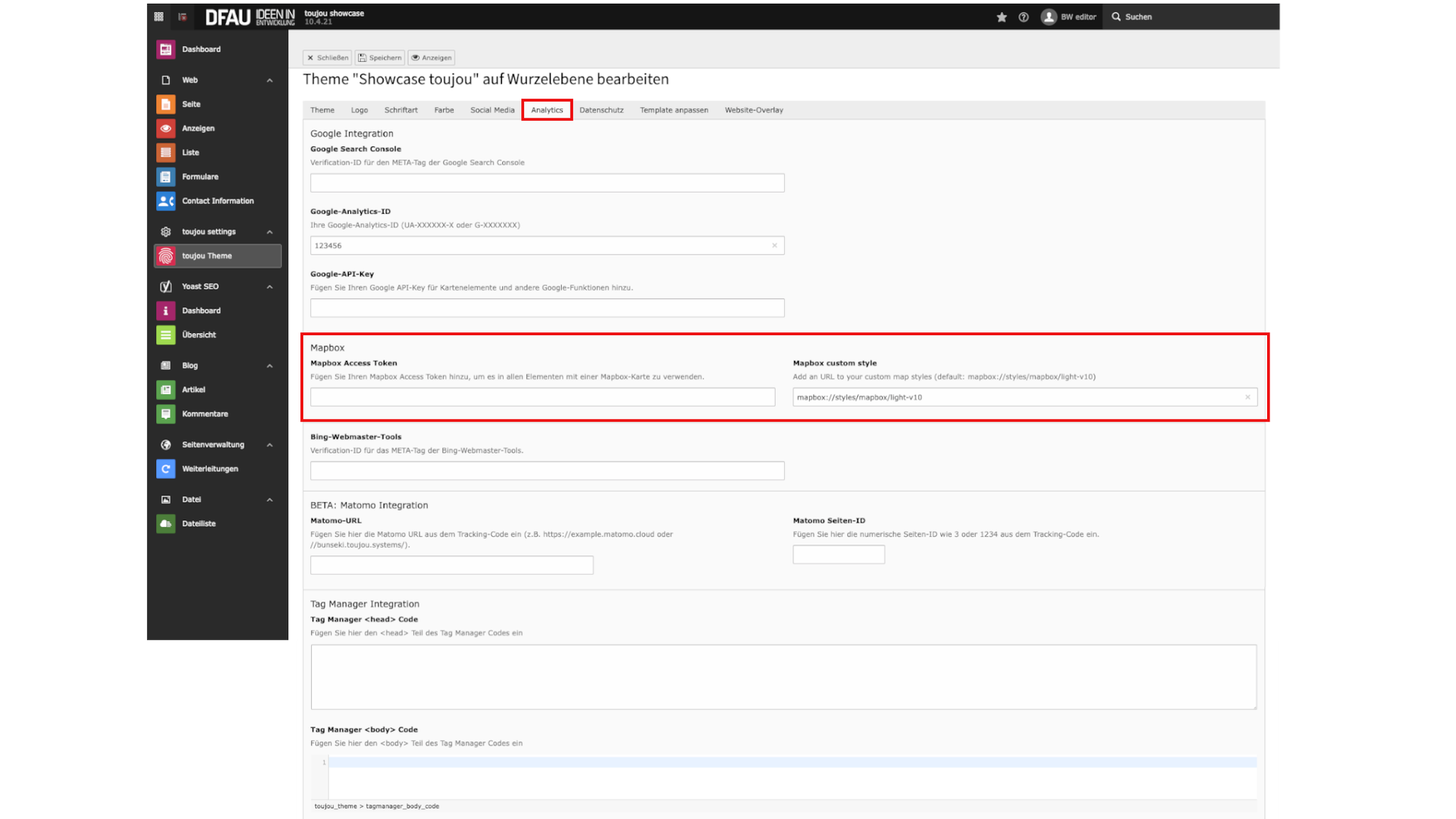Switch to the Datenschutz tab
The image size is (1456, 819).
(x=601, y=110)
